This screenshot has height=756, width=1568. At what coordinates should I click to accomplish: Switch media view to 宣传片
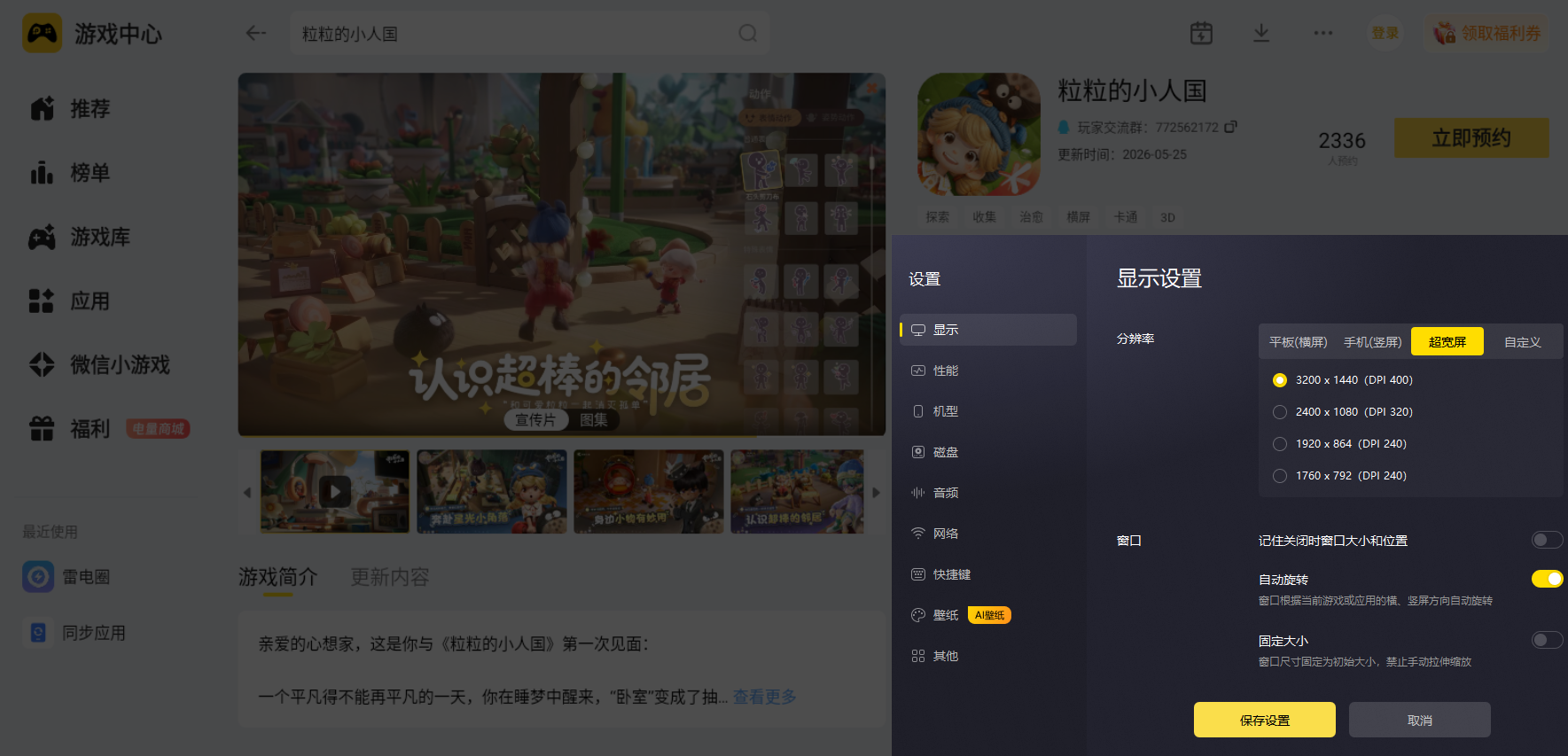tap(535, 420)
